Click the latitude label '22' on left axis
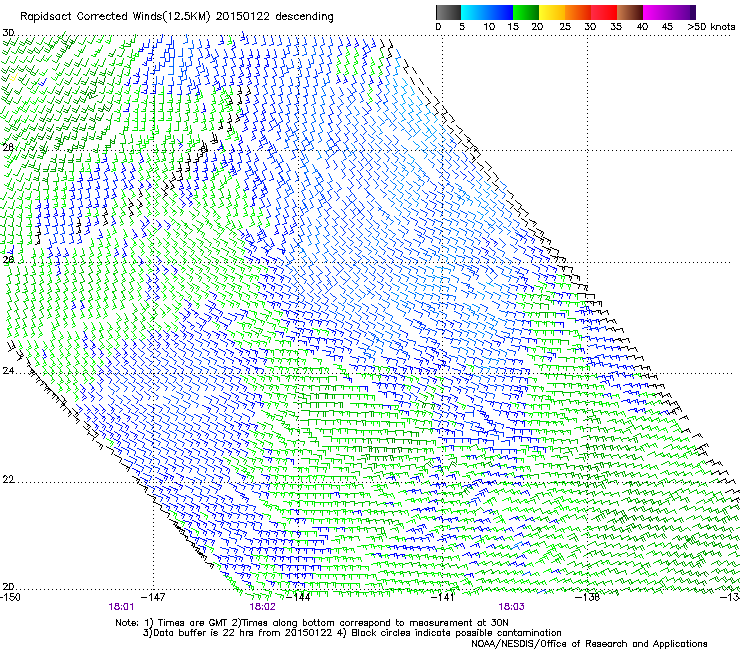 [8, 479]
